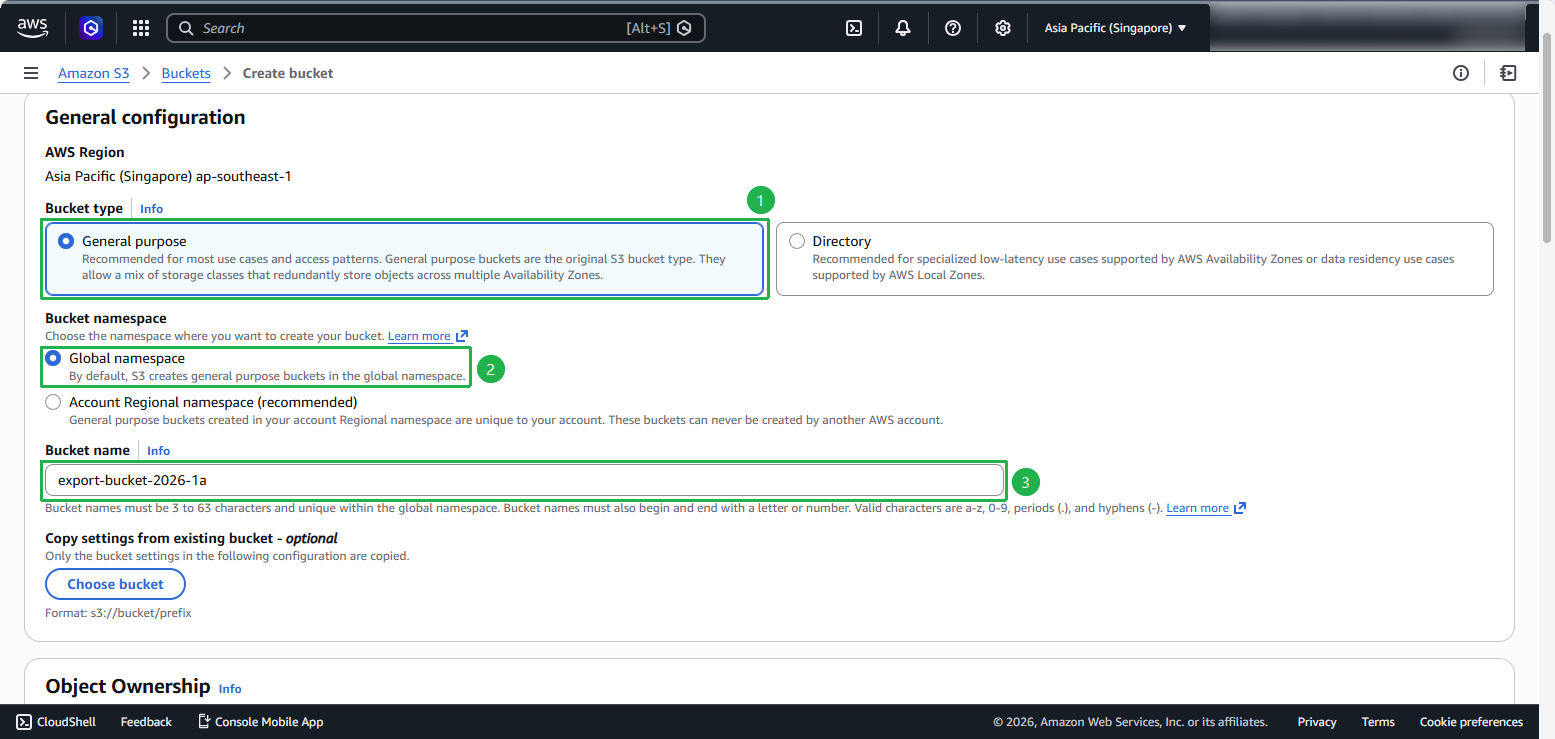1555x739 pixels.
Task: Open the Terms link in the footer
Action: (x=1378, y=722)
